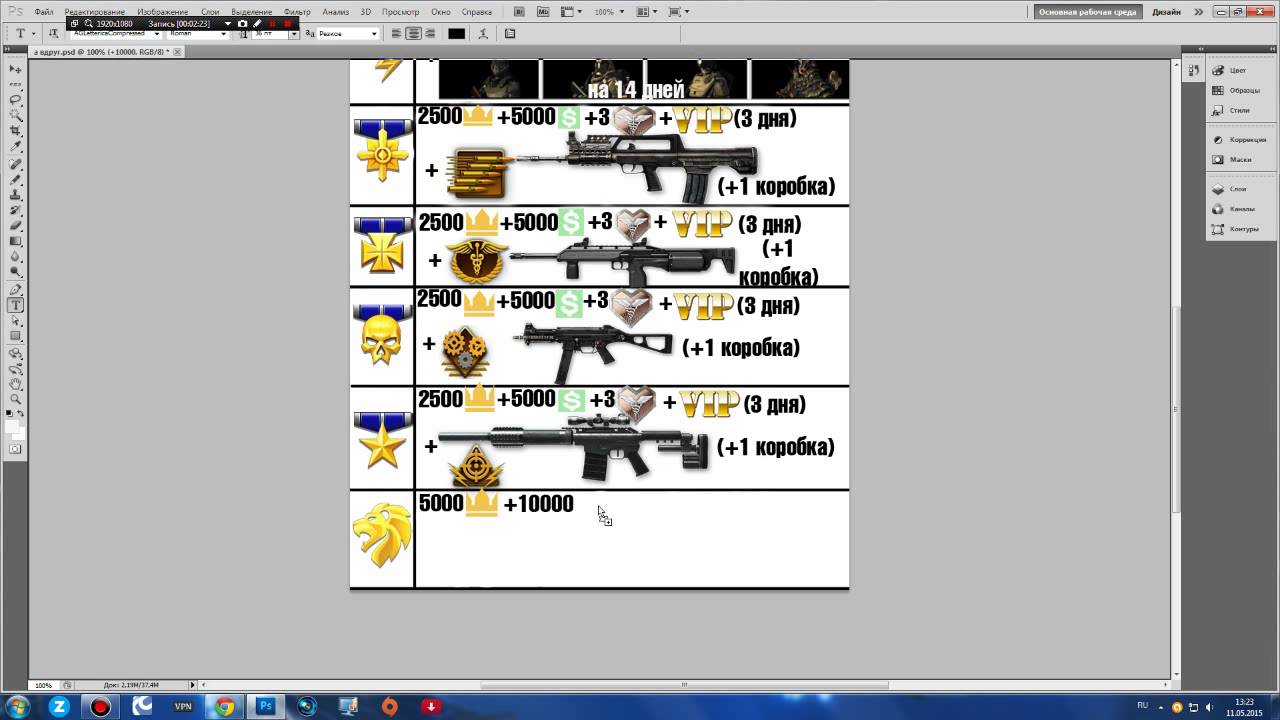The height and width of the screenshot is (720, 1280).
Task: Select the Rectangle shape tool
Action: 15,336
